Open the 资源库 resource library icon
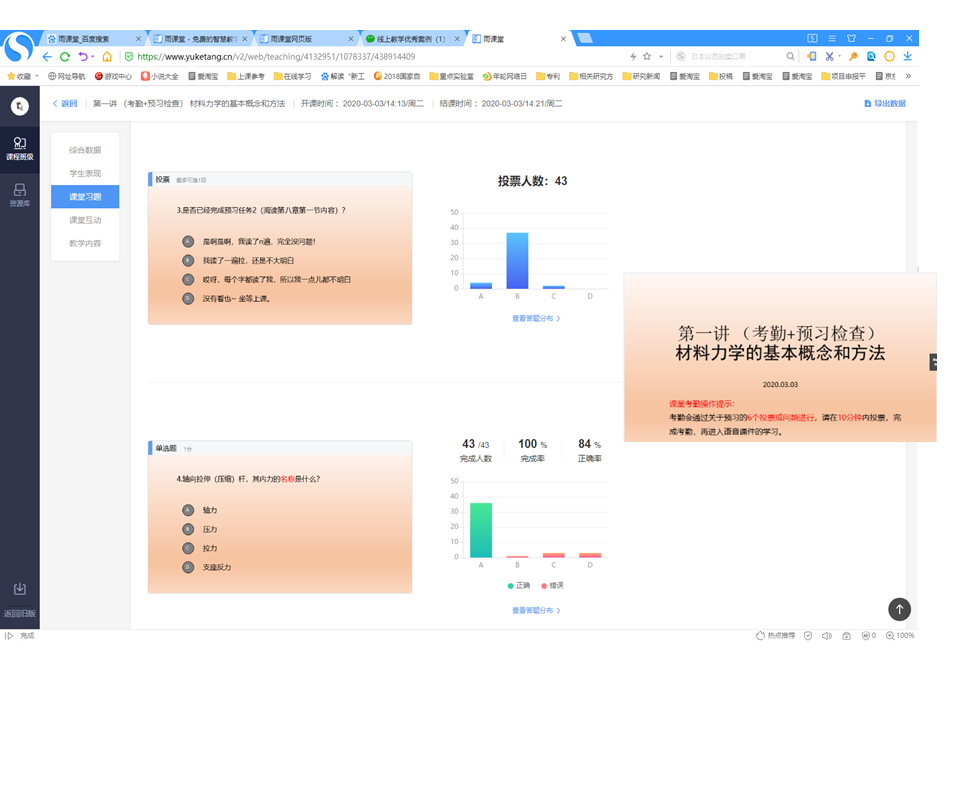960x794 pixels. point(19,194)
